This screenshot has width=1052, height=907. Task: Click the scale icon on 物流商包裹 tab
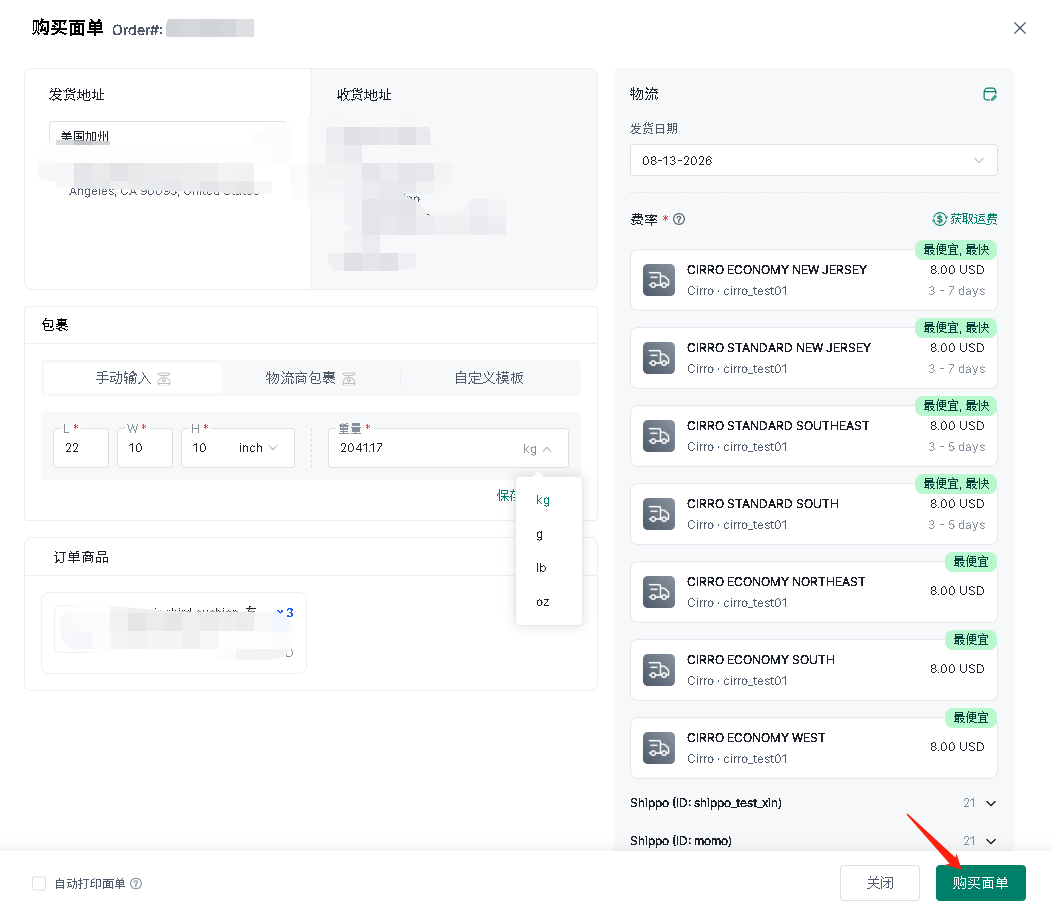pos(349,379)
